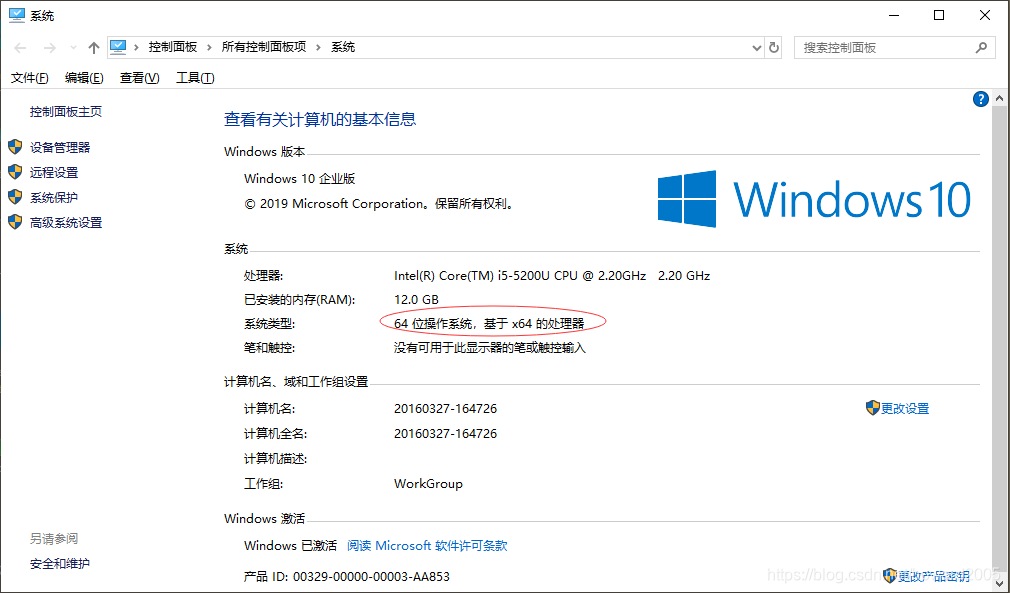This screenshot has height=593, width=1010.
Task: Select full computer name beside 计算机全名:
Action: [x=446, y=434]
